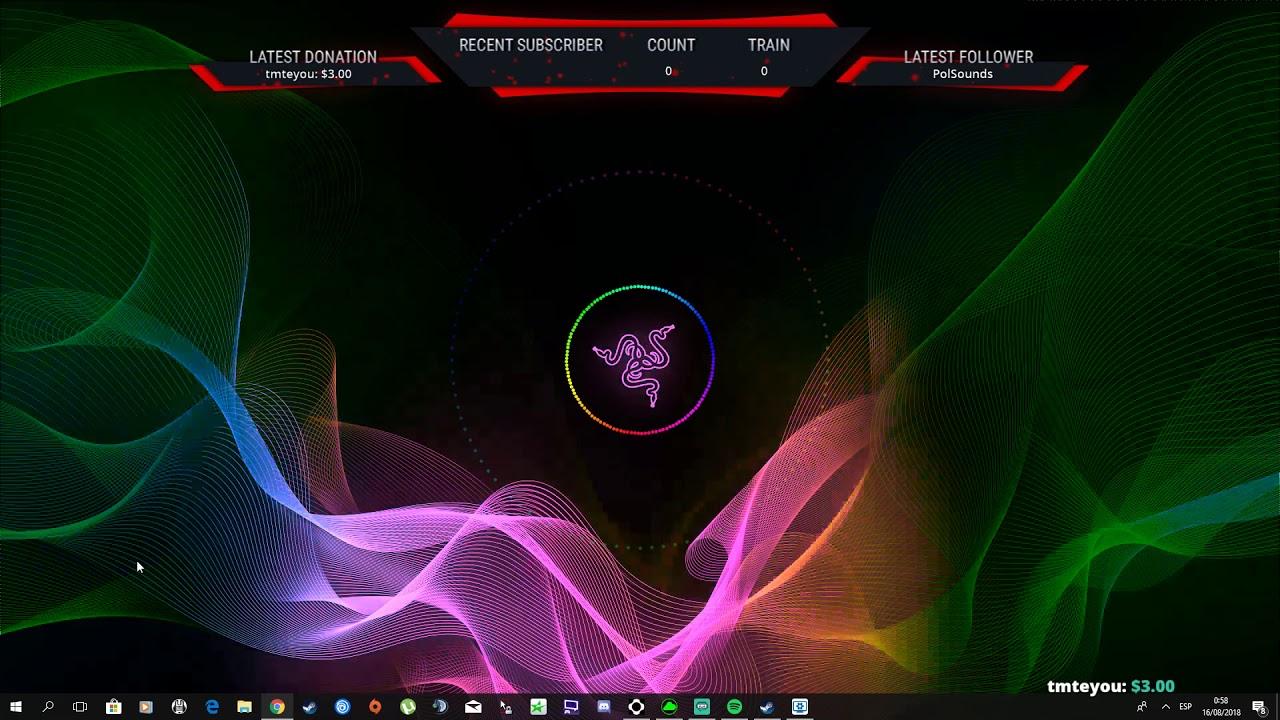This screenshot has height=720, width=1280.
Task: Click 'tmteyou: $3.00' under Latest Donation
Action: 308,74
